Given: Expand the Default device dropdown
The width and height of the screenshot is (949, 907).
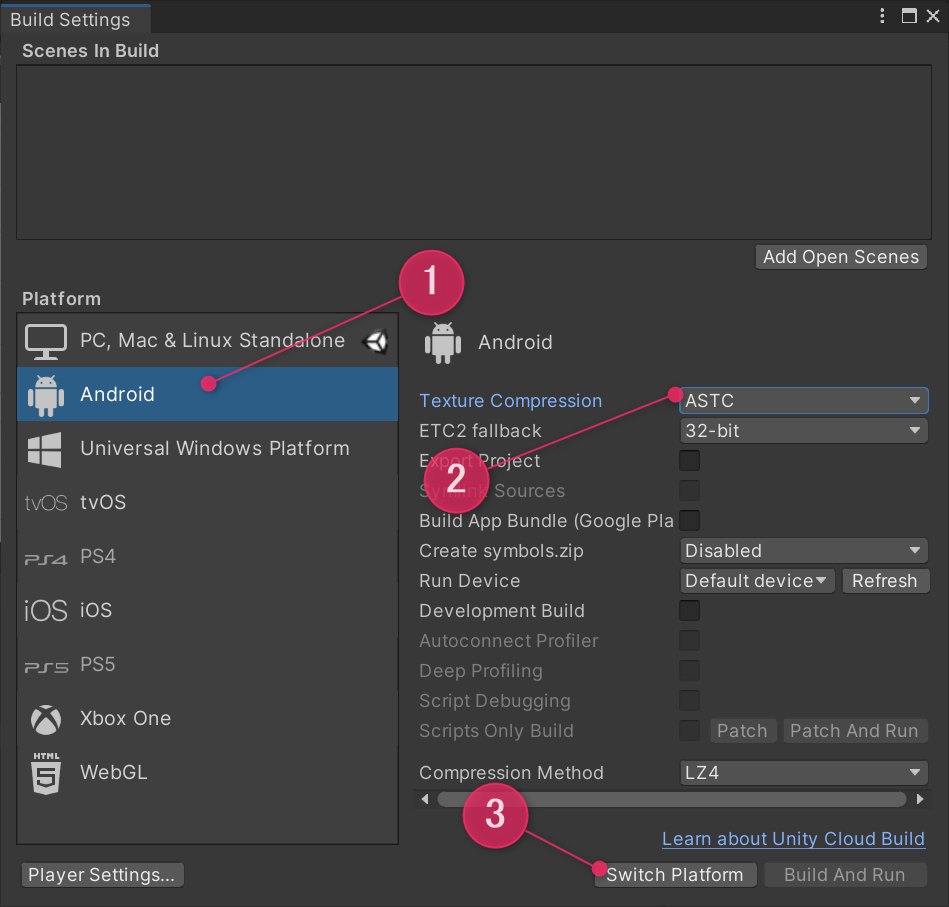Looking at the screenshot, I should point(757,580).
